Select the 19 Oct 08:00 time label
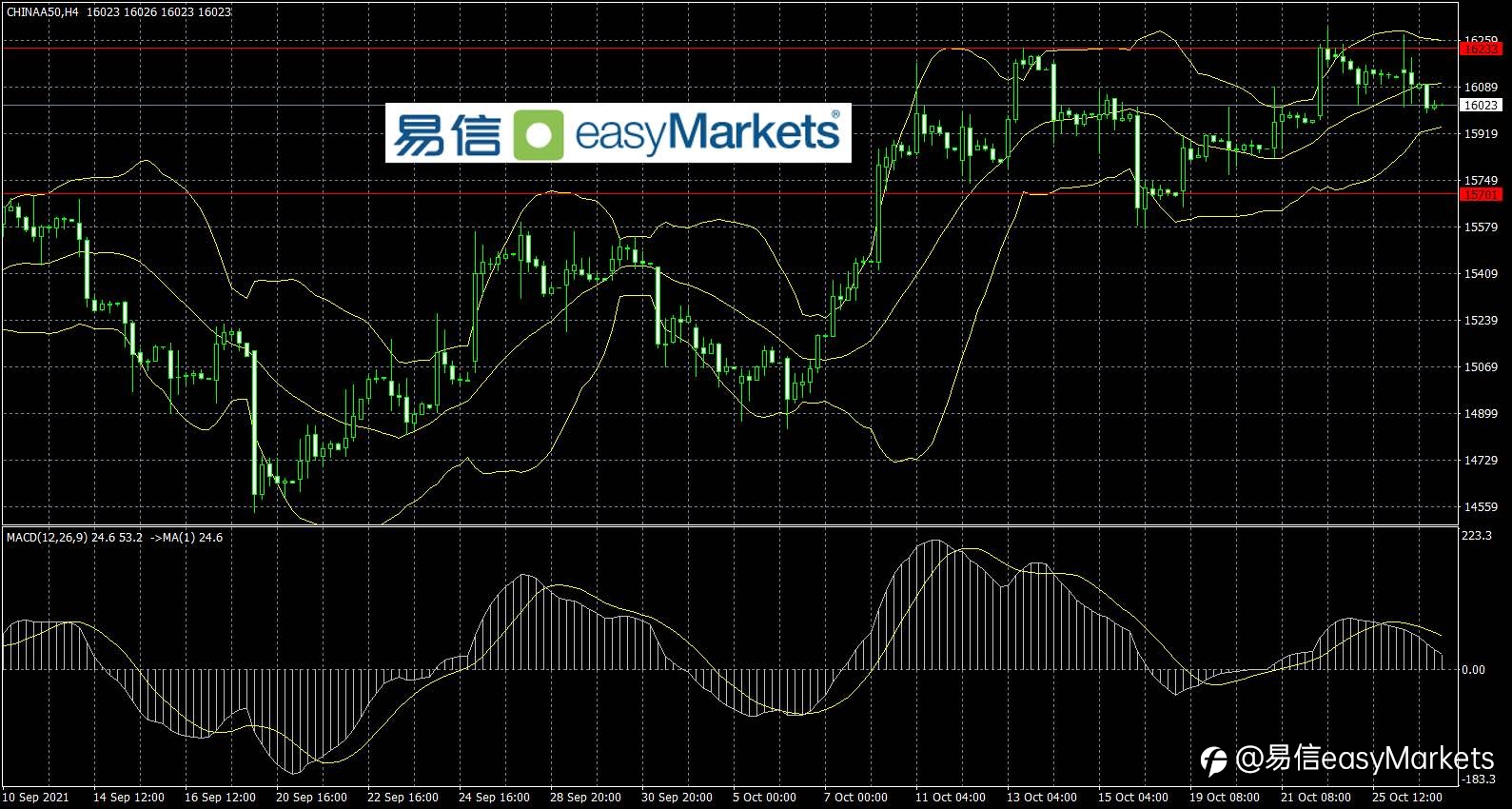This screenshot has width=1512, height=809. coord(1225,798)
